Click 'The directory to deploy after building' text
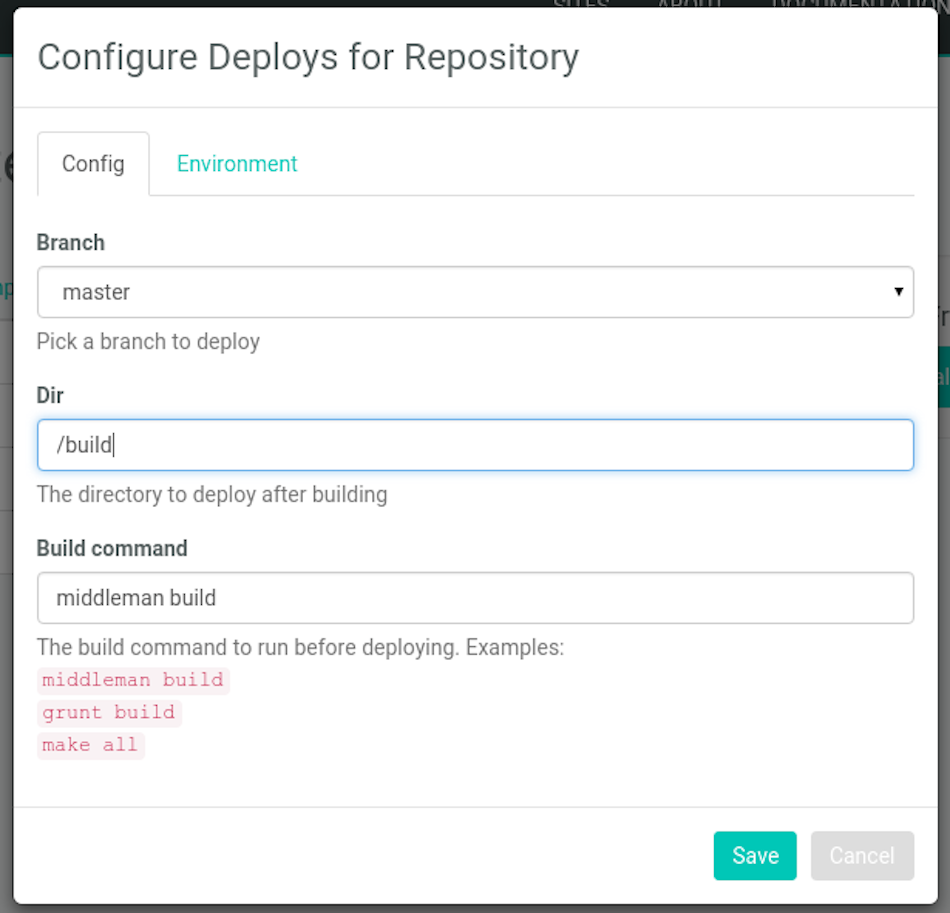950x913 pixels. point(212,494)
